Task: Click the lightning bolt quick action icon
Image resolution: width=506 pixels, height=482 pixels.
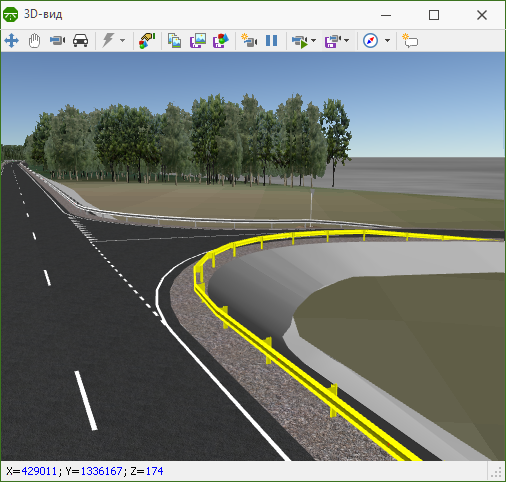Action: pos(108,40)
